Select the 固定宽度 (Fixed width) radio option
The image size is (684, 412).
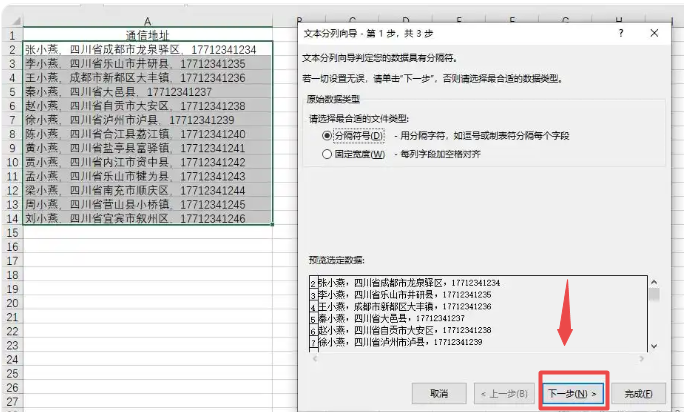pyautogui.click(x=327, y=154)
